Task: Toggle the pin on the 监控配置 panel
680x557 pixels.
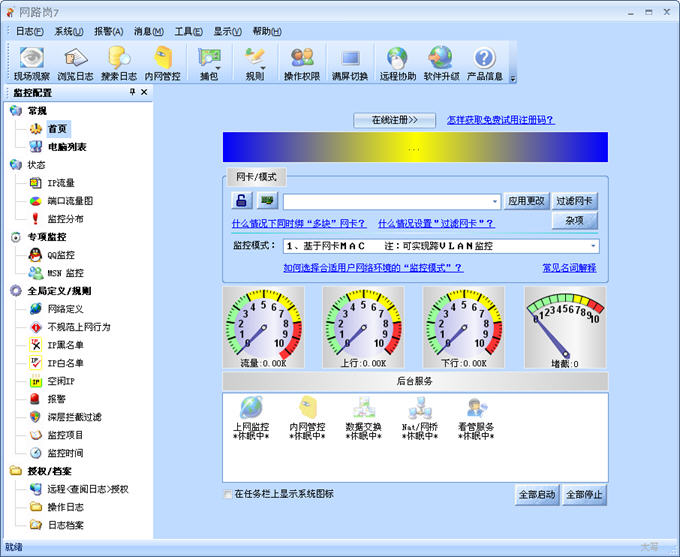Action: point(132,92)
